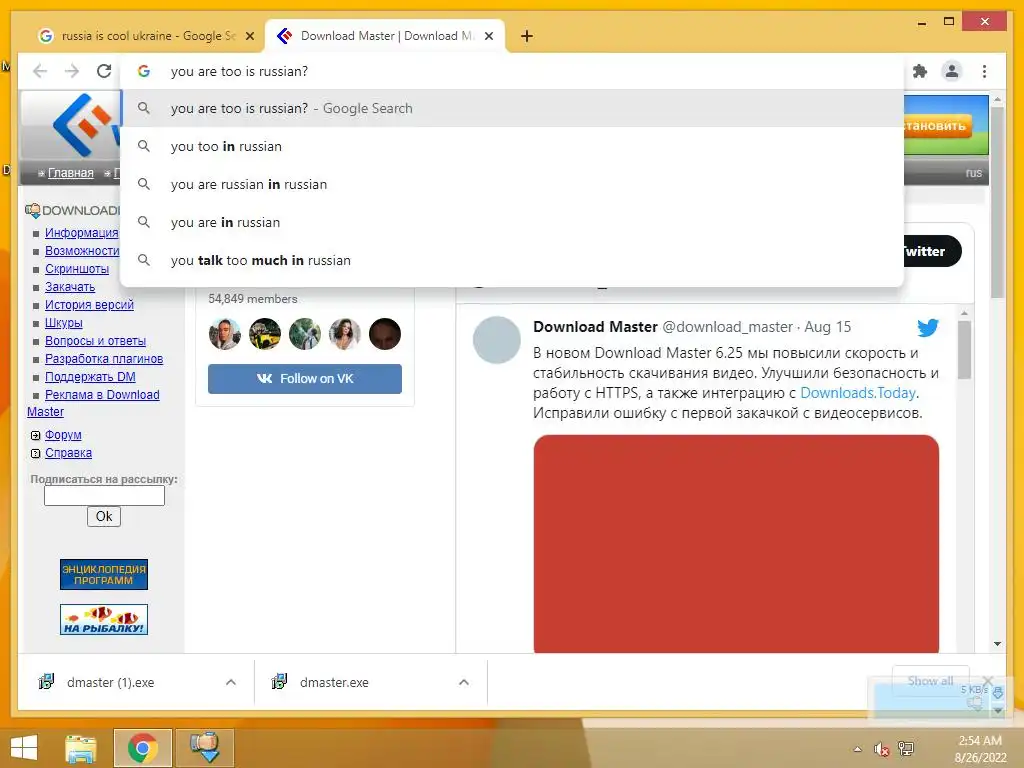Open the Chrome profile avatar icon

[x=952, y=71]
